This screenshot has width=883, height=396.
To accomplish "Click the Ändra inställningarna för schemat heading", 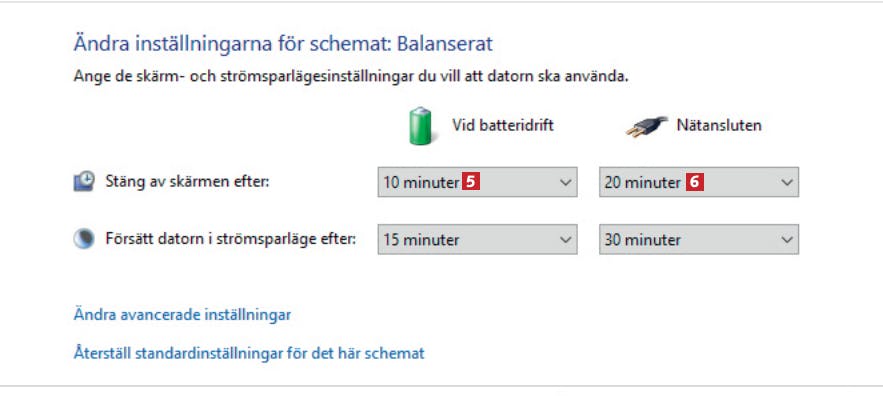I will pos(283,43).
